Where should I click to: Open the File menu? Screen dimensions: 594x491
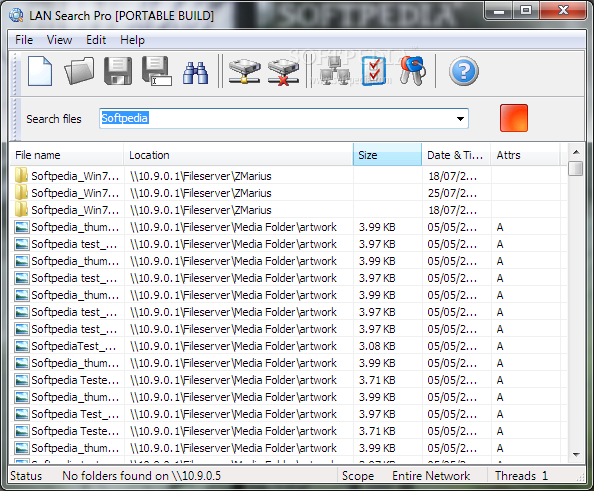coord(24,40)
